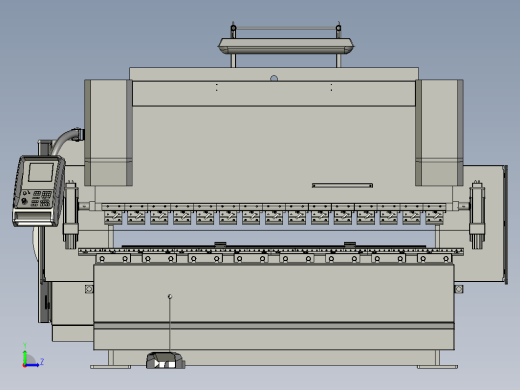Select the square bolt plate left of bed
520x390 pixels.
tap(89, 289)
